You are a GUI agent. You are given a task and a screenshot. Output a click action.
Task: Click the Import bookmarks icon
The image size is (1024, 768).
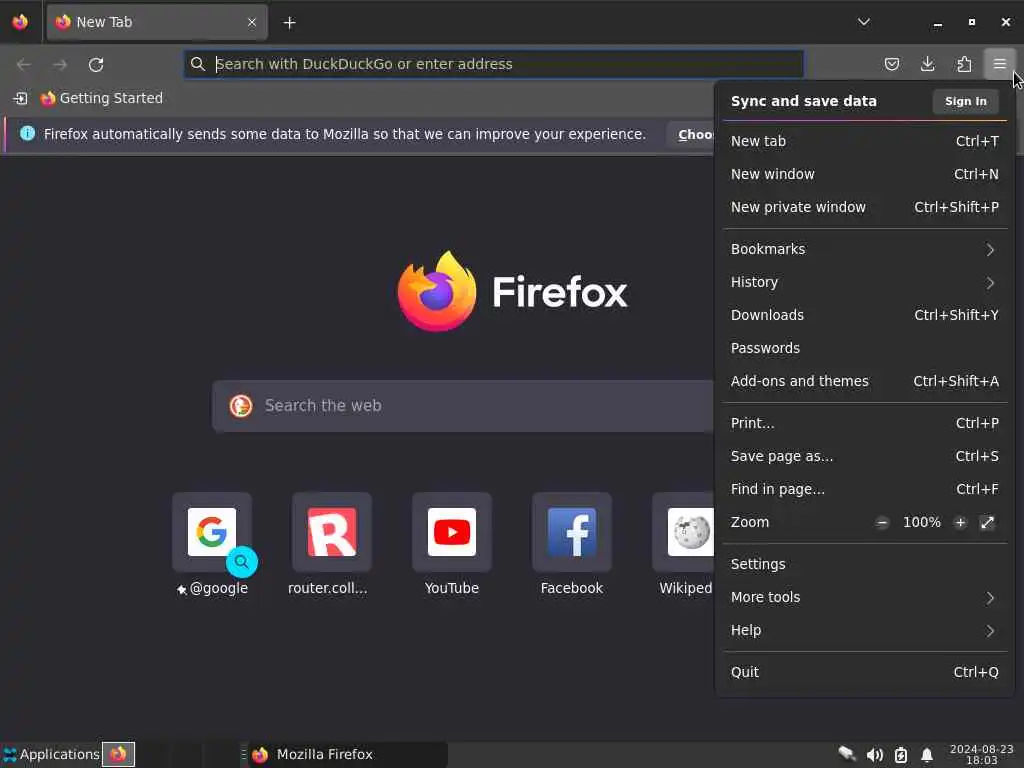(x=20, y=98)
